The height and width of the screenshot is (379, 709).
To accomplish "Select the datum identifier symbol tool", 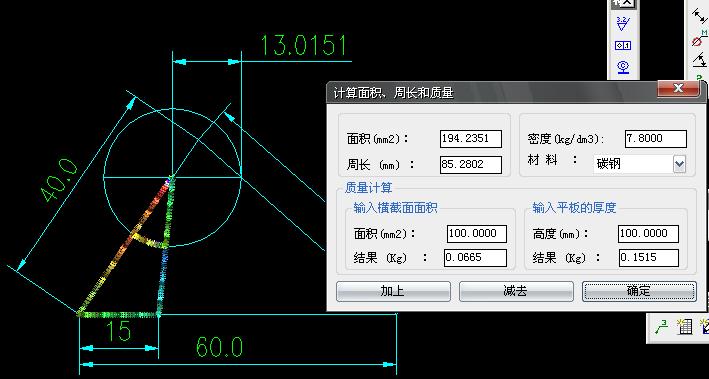I will (623, 67).
